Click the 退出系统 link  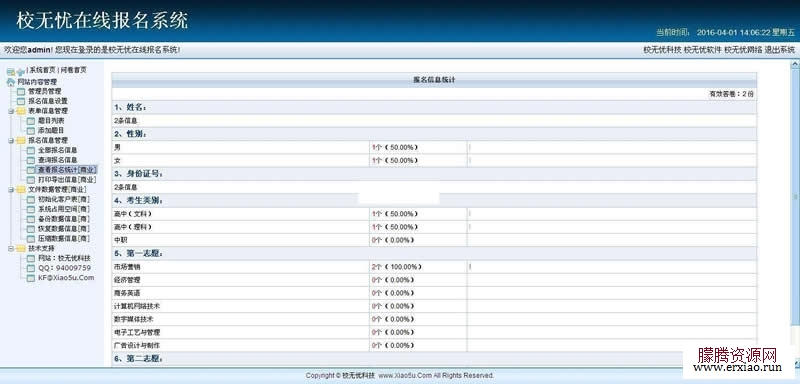(x=780, y=49)
